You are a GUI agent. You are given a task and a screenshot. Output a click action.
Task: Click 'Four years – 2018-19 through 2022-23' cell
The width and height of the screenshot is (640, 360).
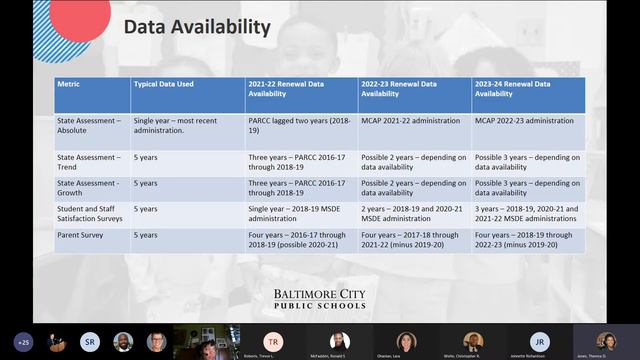tap(529, 240)
